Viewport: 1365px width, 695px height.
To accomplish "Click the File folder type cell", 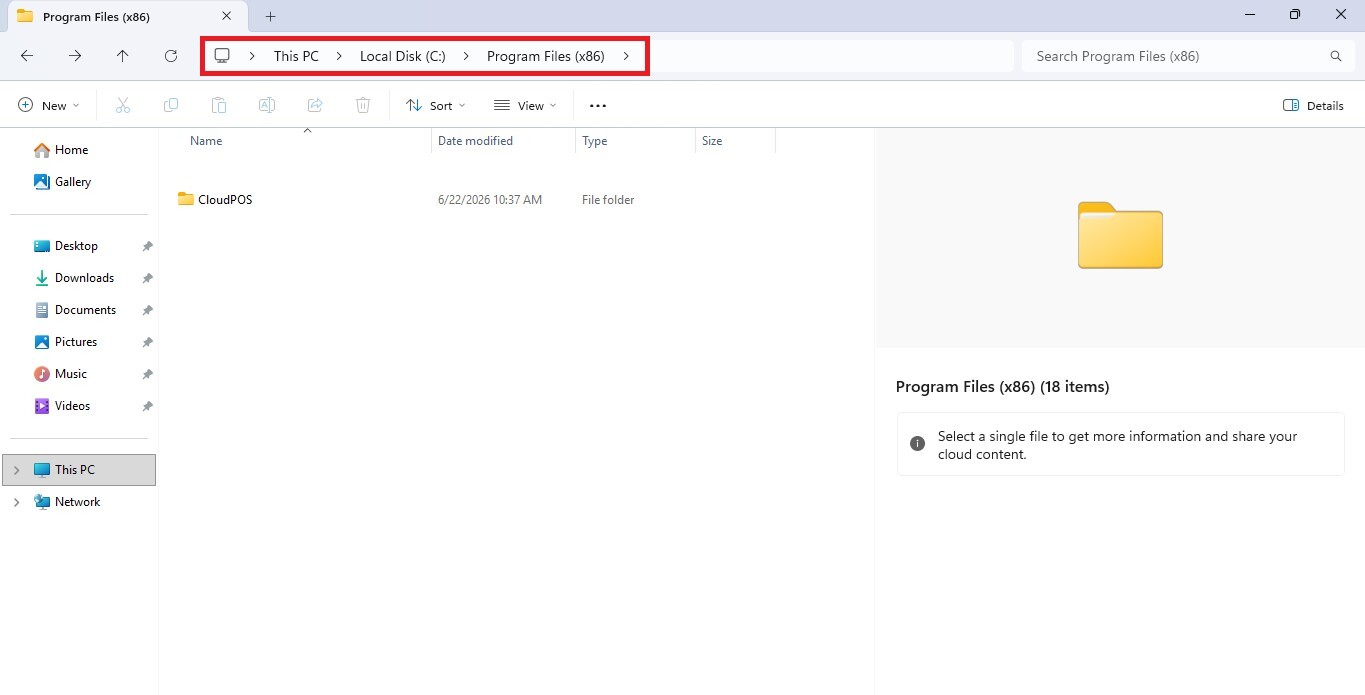I will [x=608, y=200].
